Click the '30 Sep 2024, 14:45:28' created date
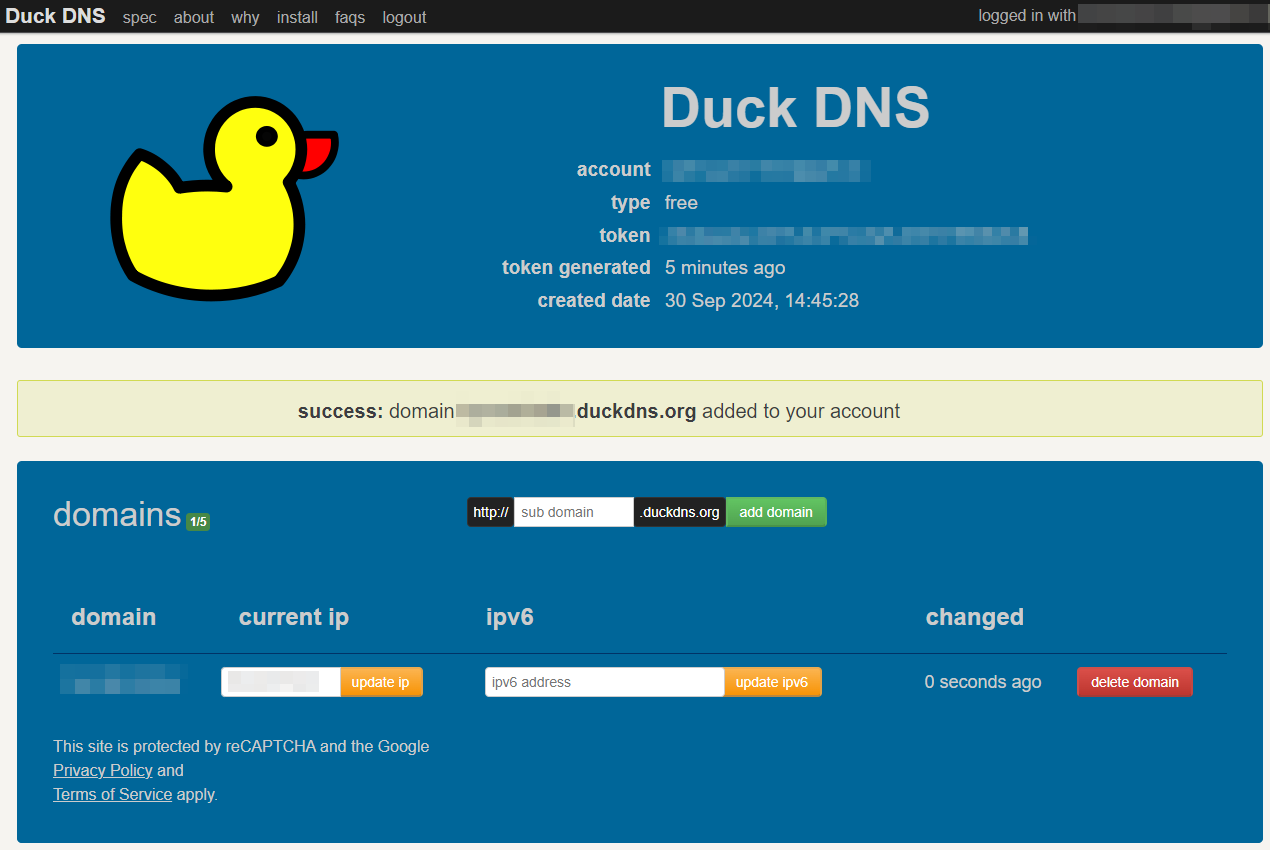Image resolution: width=1270 pixels, height=850 pixels. [762, 300]
